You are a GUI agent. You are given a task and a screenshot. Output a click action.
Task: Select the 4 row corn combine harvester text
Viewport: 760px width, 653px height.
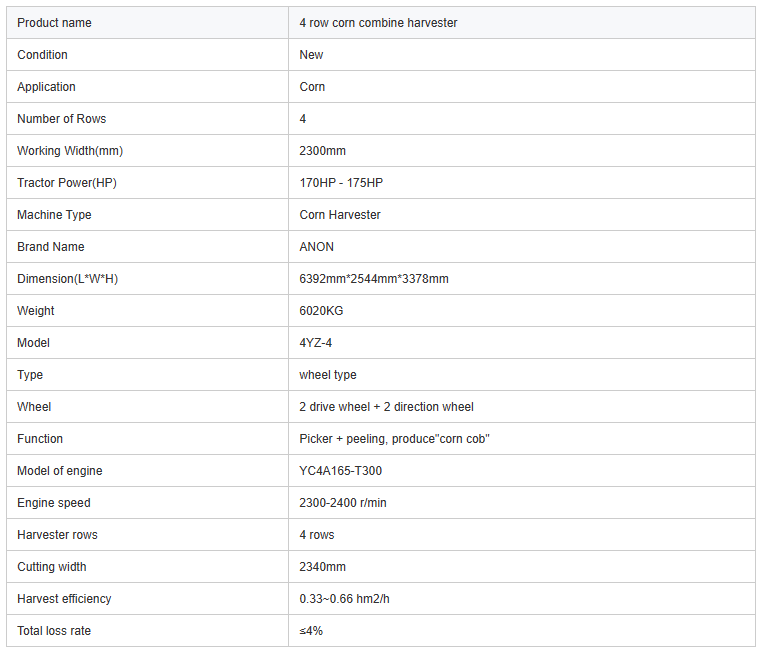click(x=378, y=23)
